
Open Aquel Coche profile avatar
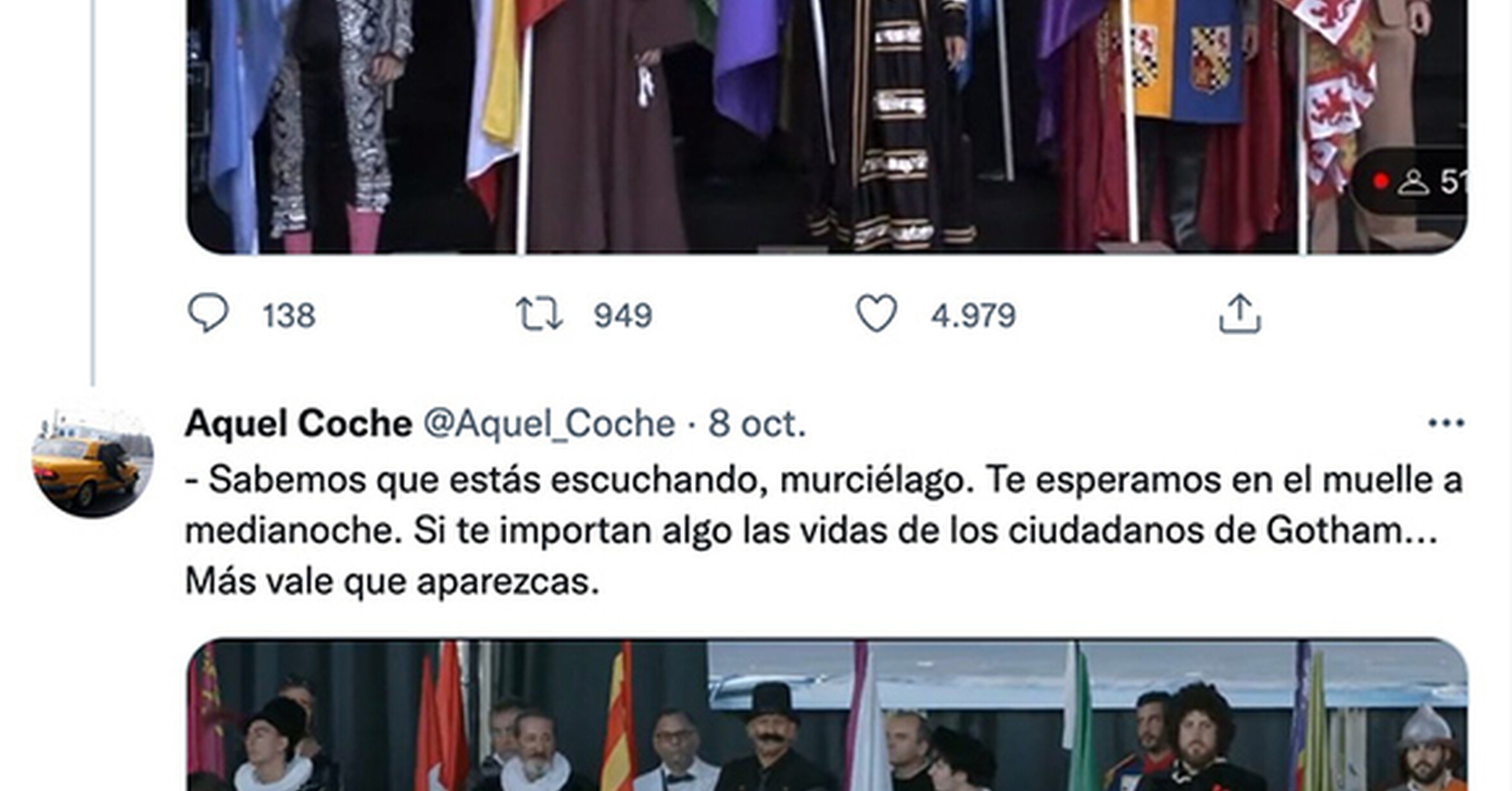click(x=93, y=458)
